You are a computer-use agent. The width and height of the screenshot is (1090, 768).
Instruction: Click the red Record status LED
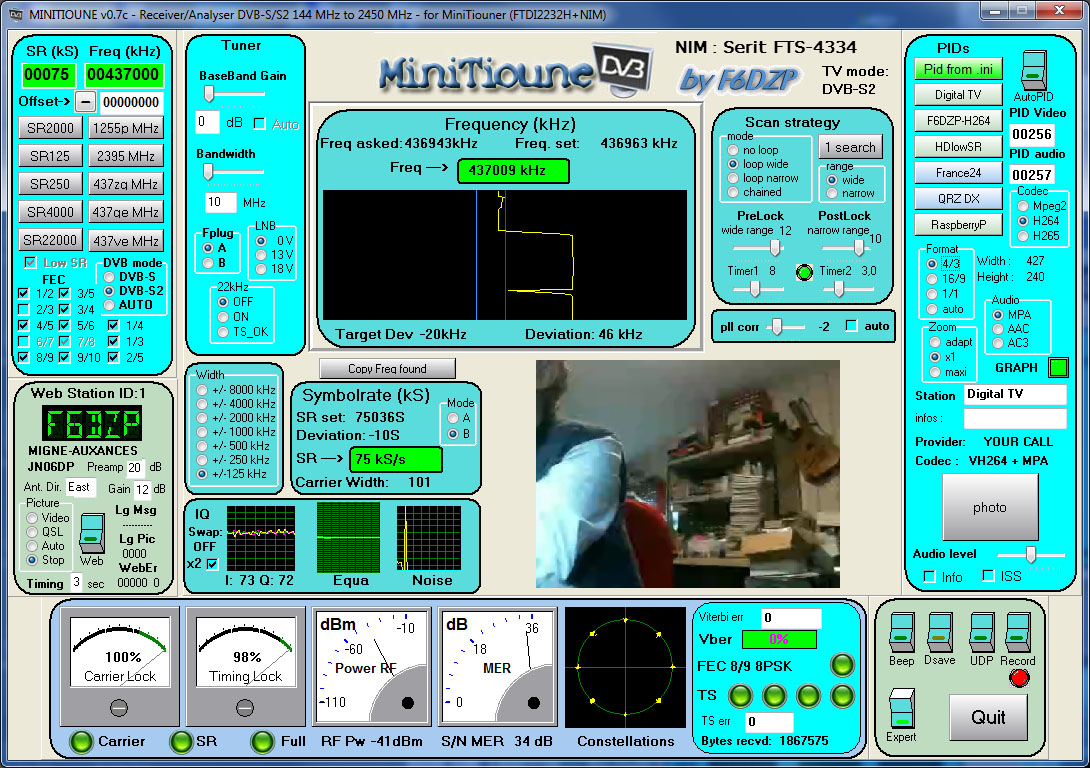pyautogui.click(x=1021, y=678)
